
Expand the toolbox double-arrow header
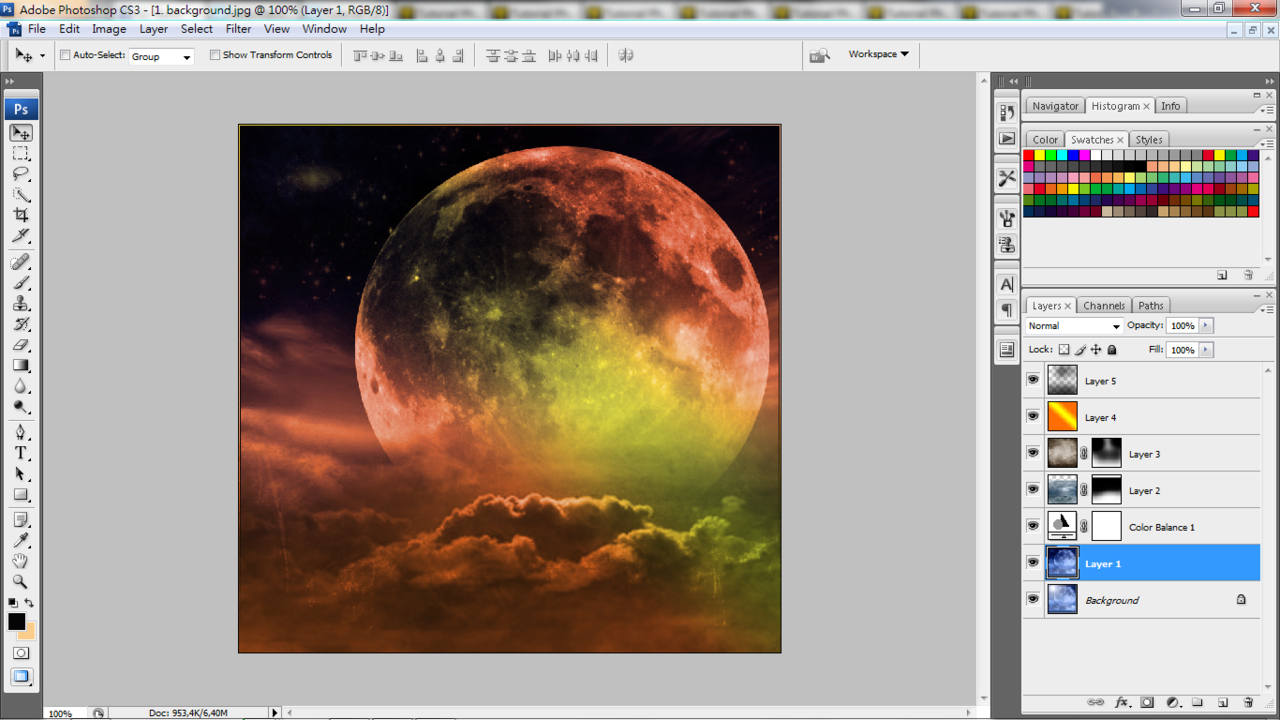(x=9, y=82)
